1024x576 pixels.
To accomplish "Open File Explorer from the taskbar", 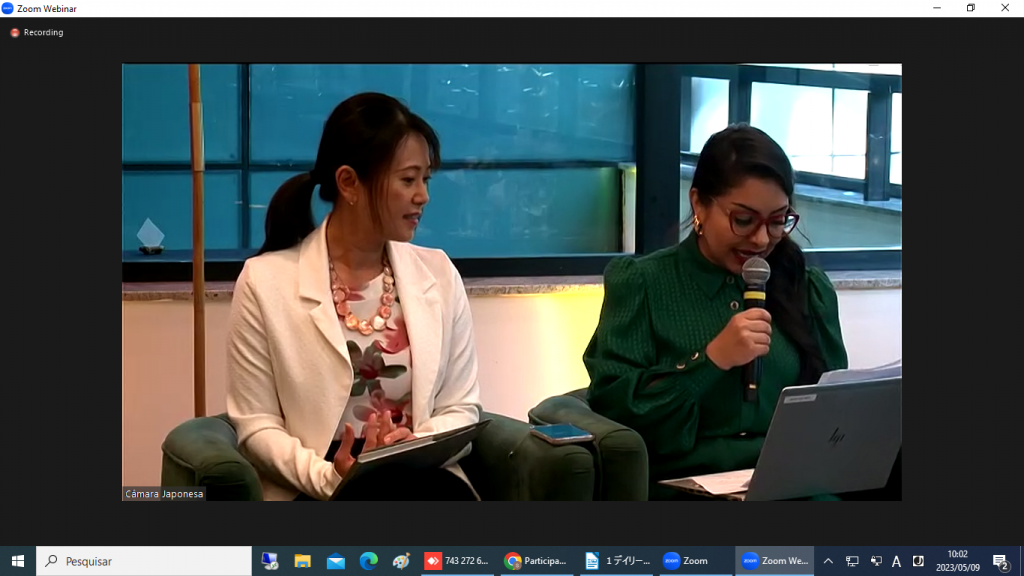I will click(x=302, y=561).
